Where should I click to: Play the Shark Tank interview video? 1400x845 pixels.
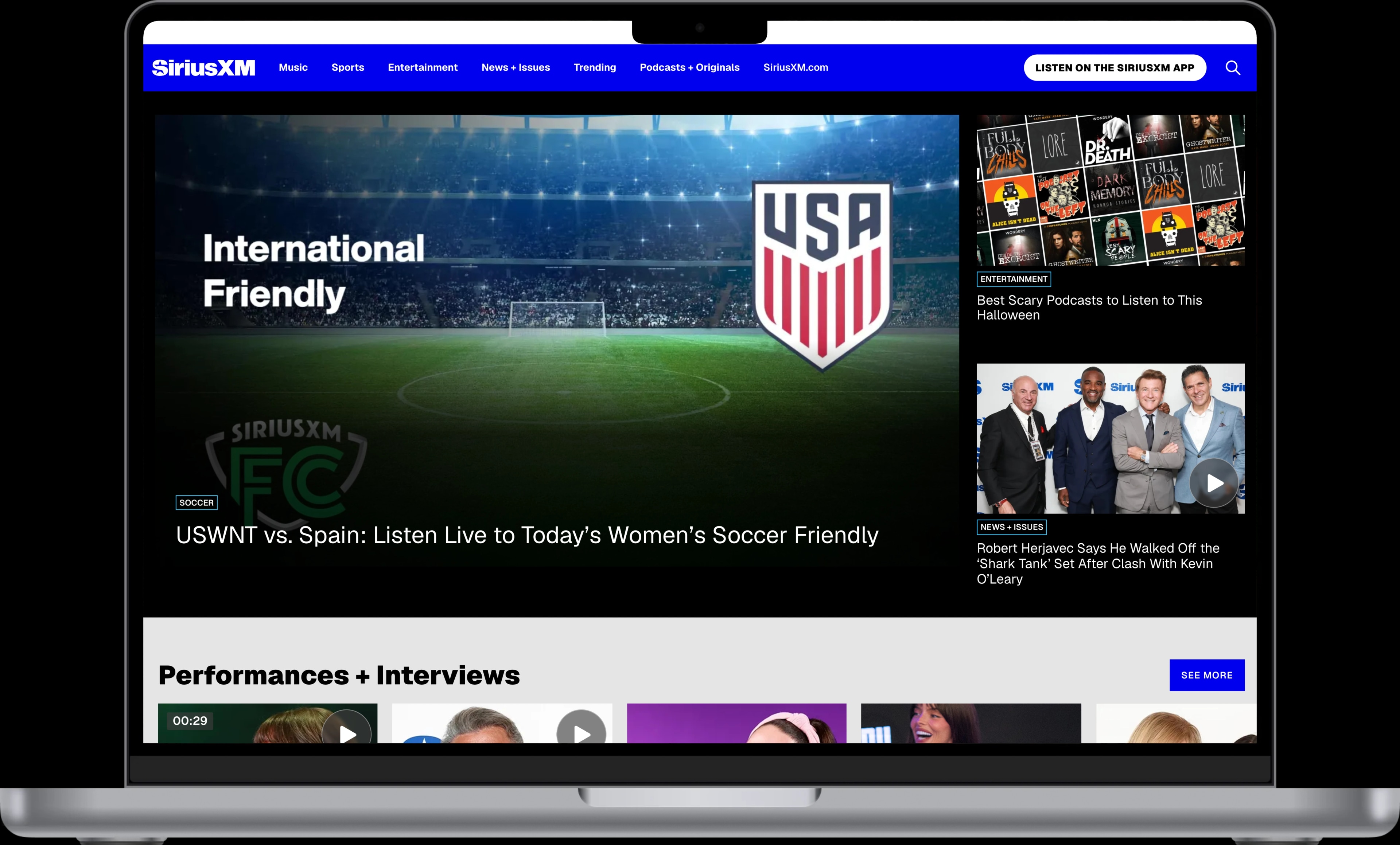click(1214, 483)
